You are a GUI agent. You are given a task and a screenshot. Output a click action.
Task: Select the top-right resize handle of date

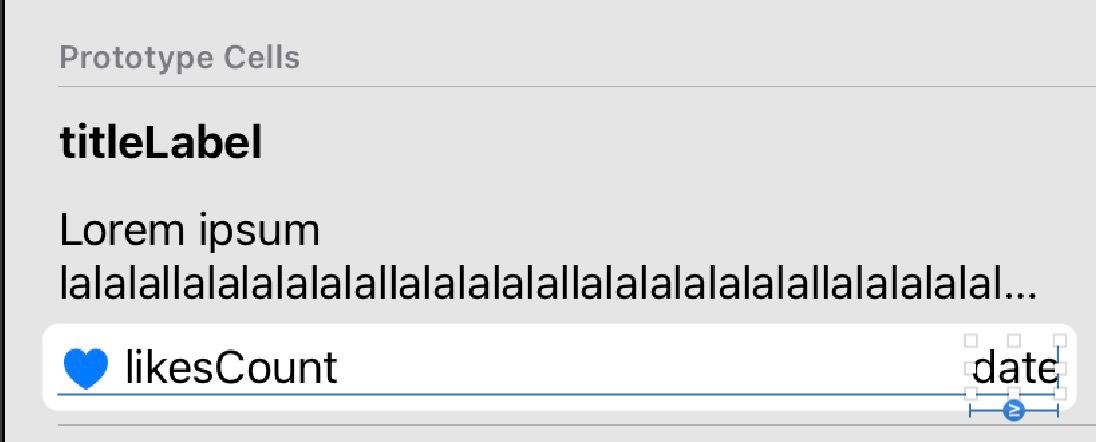click(1060, 341)
